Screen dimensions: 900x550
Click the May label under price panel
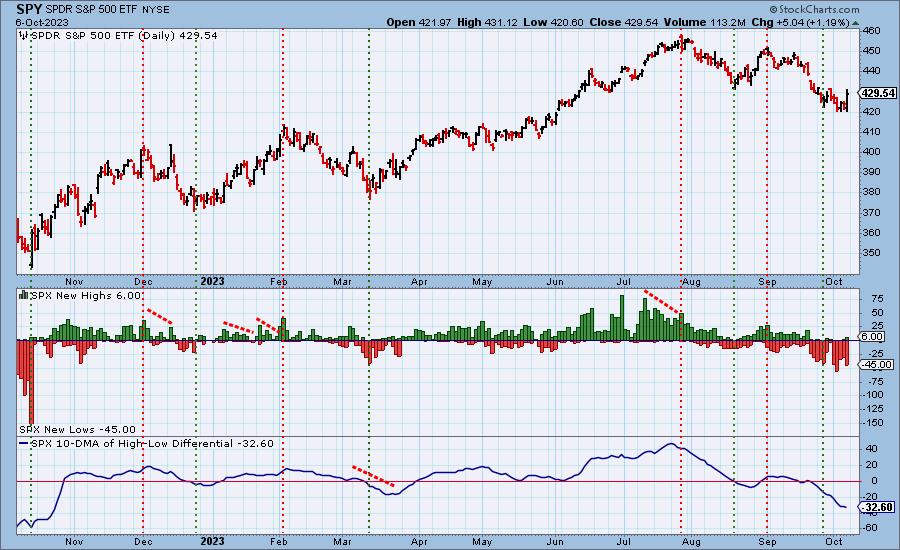pyautogui.click(x=482, y=282)
